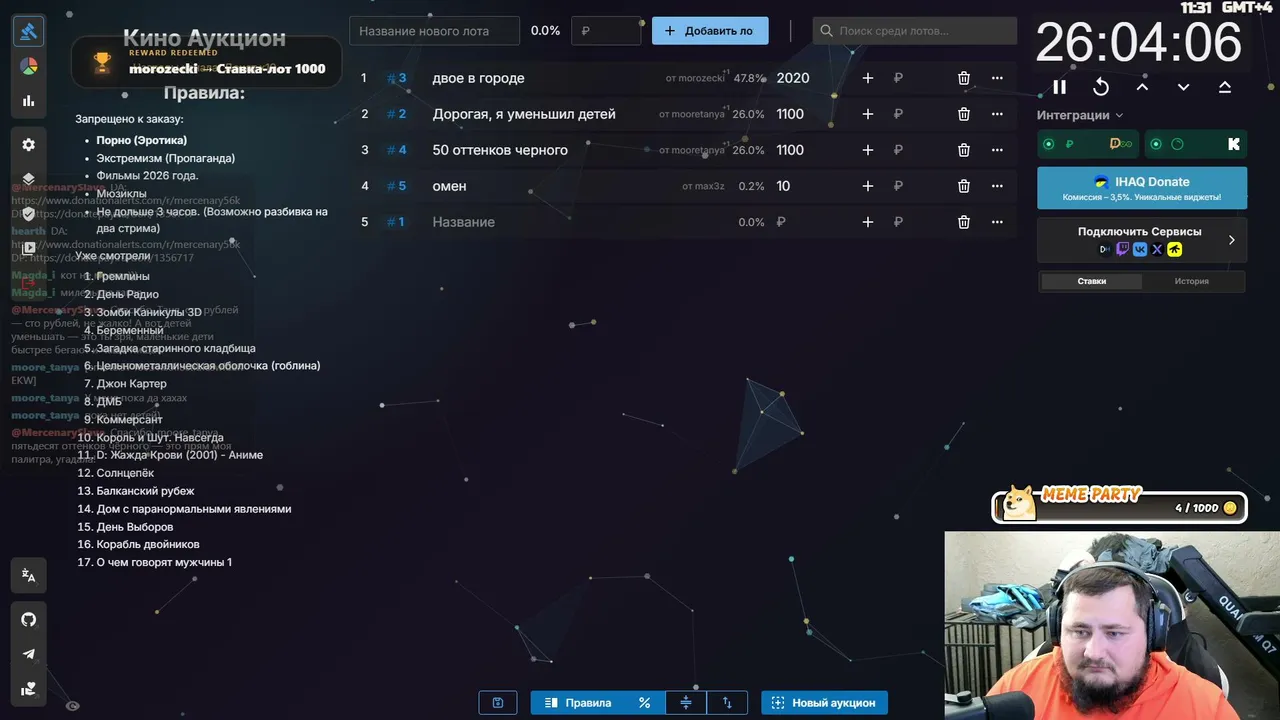Toggle the compact rows view button

[x=686, y=703]
